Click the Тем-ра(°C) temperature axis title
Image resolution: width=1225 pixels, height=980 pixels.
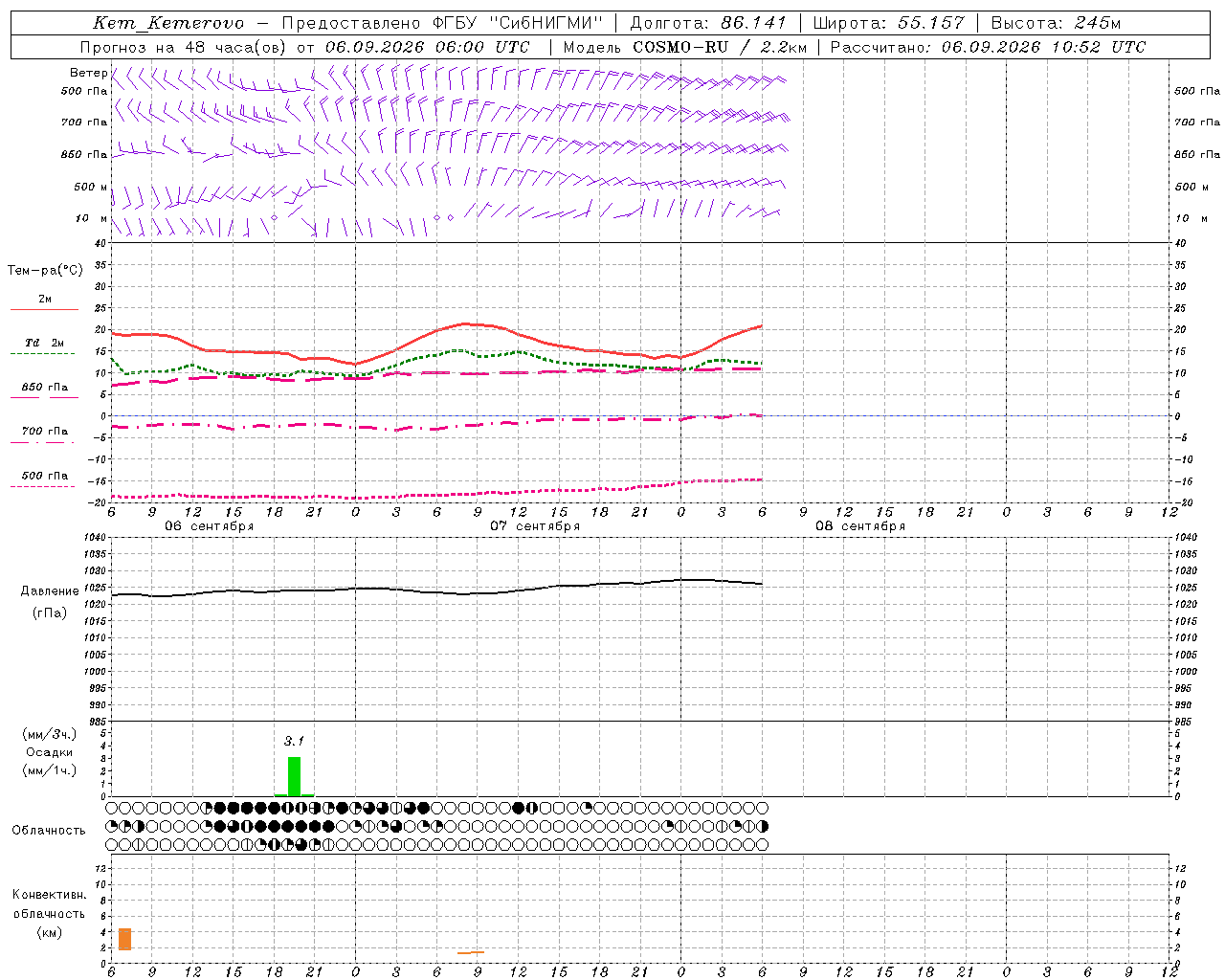[x=45, y=270]
